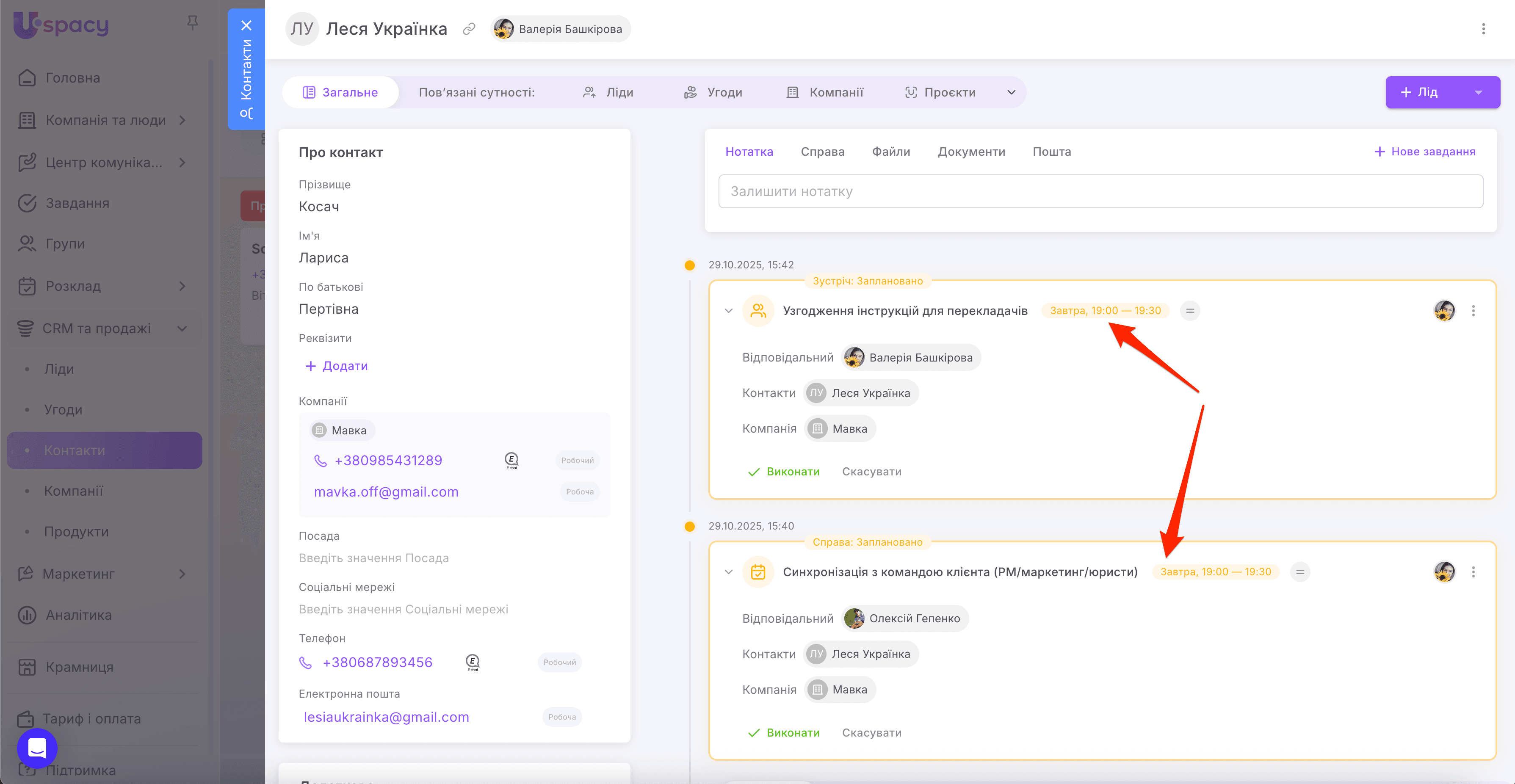The image size is (1515, 784).
Task: Copy the contact link next to Леся Українка
Action: pyautogui.click(x=469, y=29)
